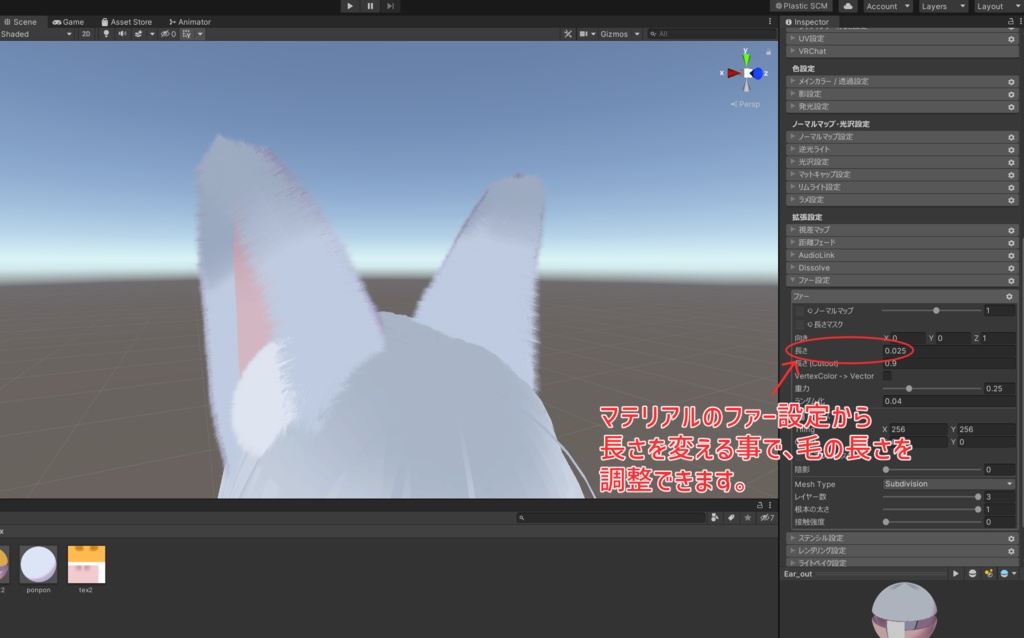This screenshot has width=1024, height=638.
Task: Click the cloud collaboration icon near Plastic SCM
Action: pos(849,5)
